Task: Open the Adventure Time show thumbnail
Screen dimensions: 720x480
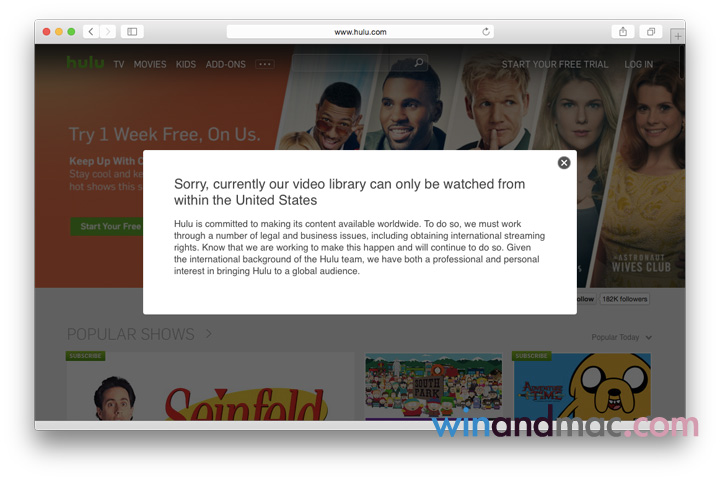Action: point(582,386)
